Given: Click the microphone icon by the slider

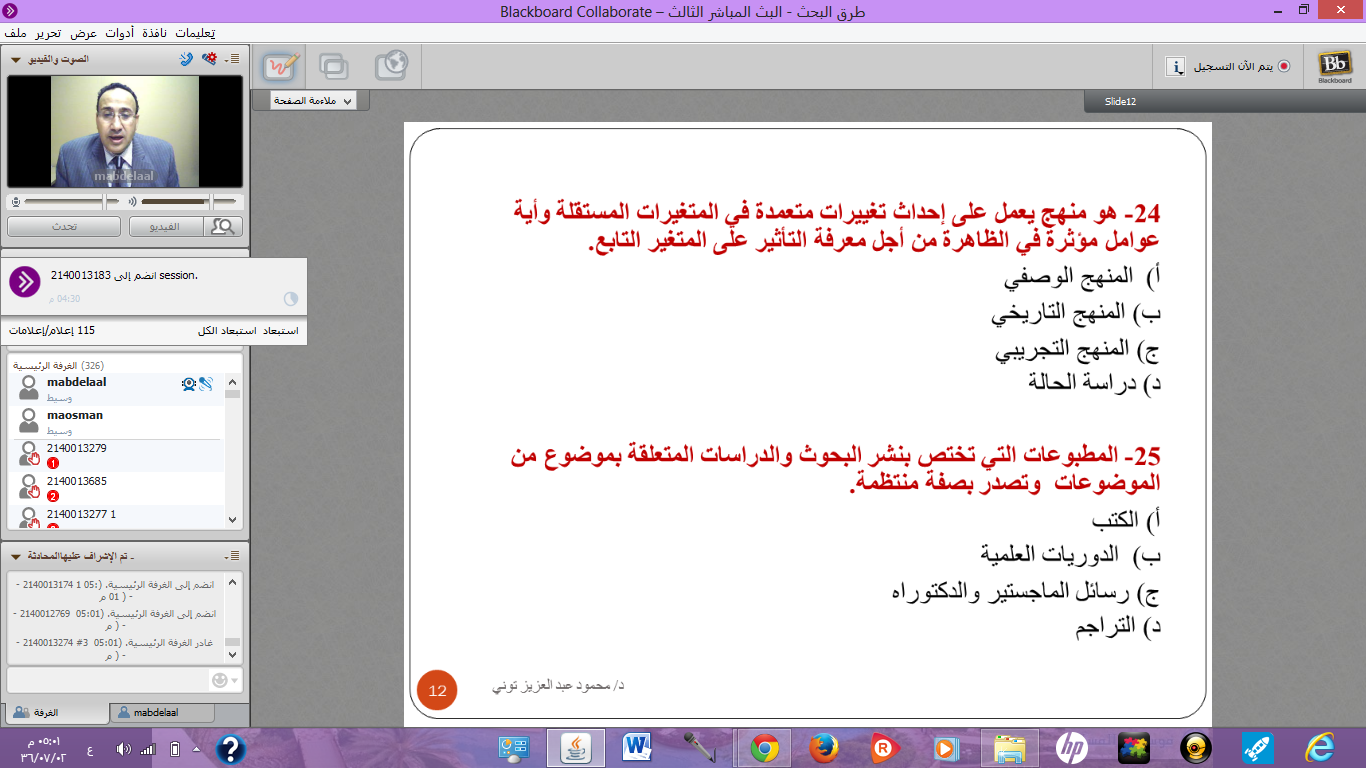Looking at the screenshot, I should (x=15, y=201).
